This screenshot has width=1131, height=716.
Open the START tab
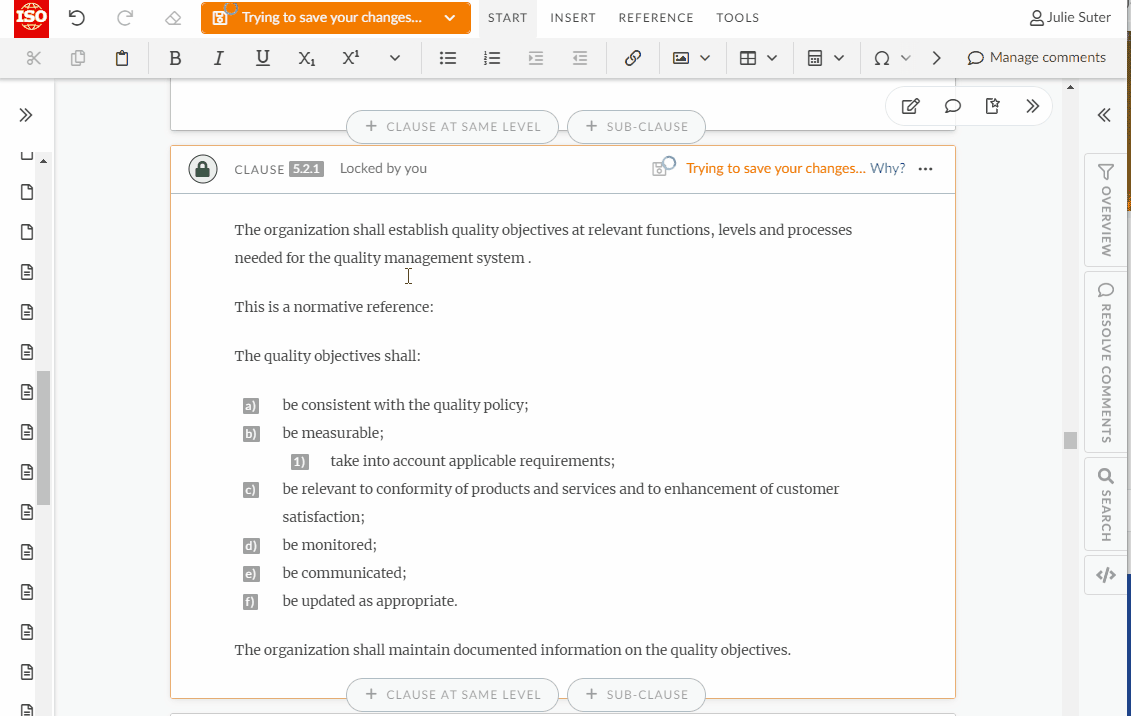(x=507, y=18)
